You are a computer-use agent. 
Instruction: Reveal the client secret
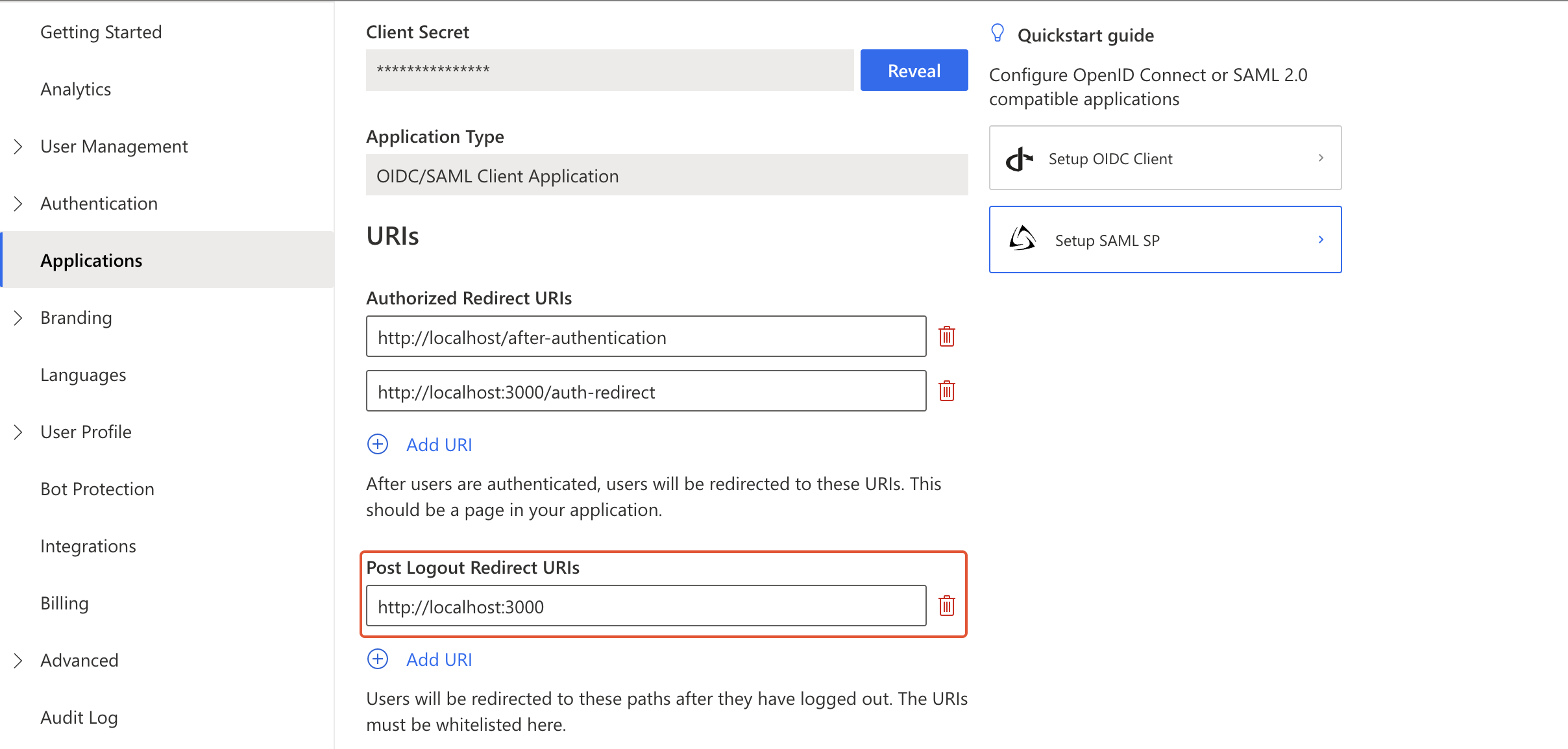pyautogui.click(x=914, y=71)
